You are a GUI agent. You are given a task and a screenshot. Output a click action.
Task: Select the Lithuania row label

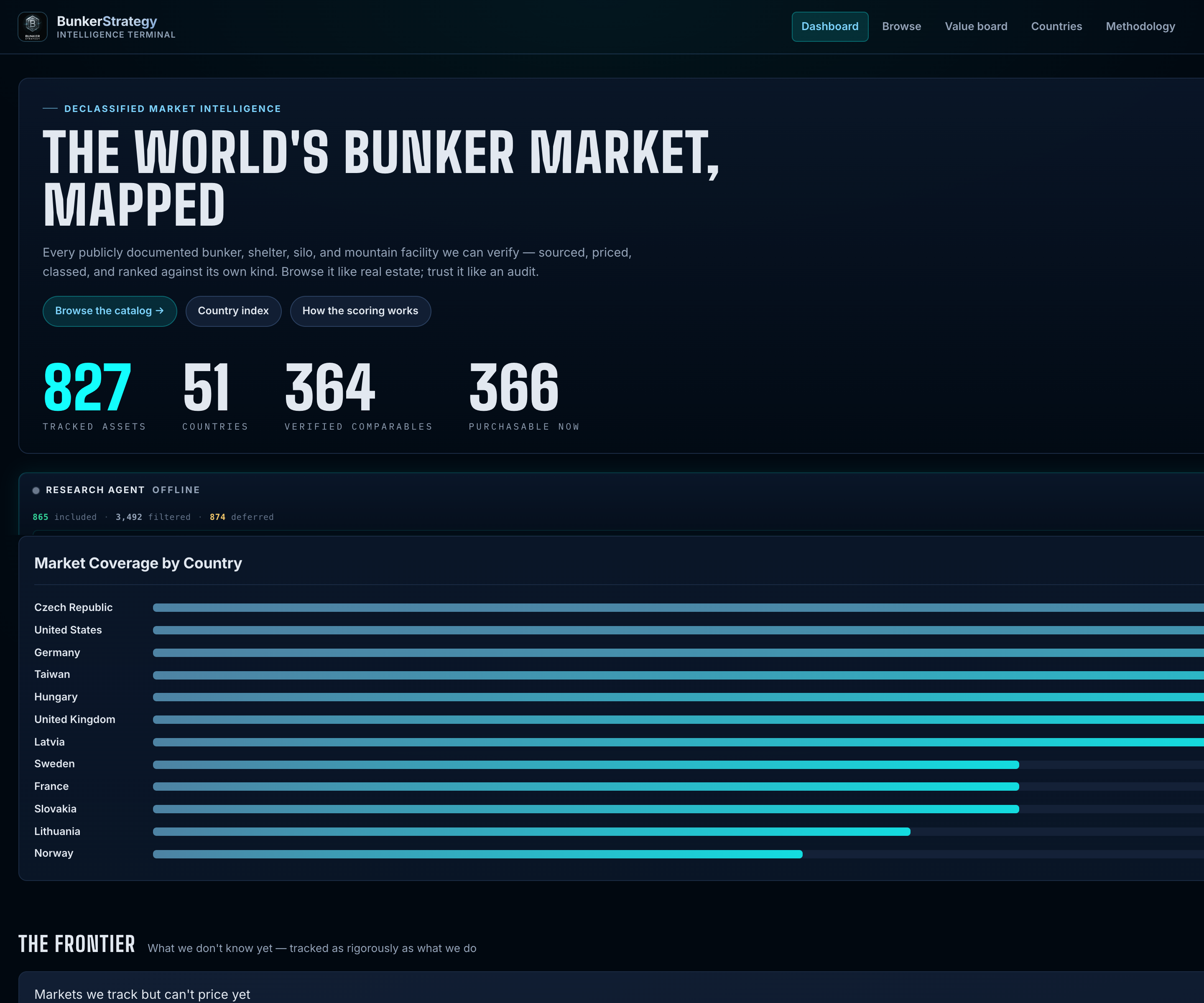click(57, 831)
